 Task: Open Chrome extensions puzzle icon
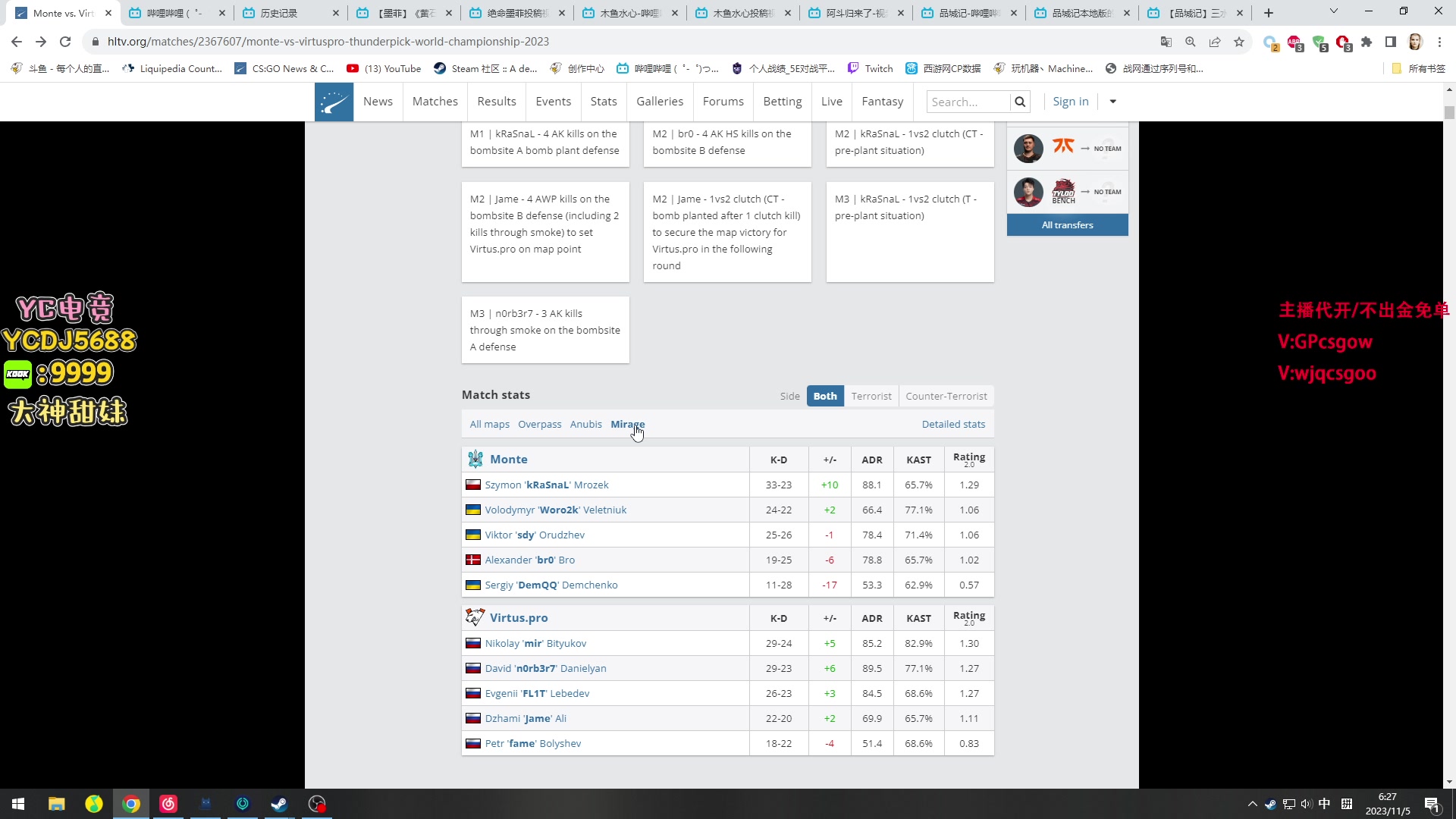point(1367,42)
